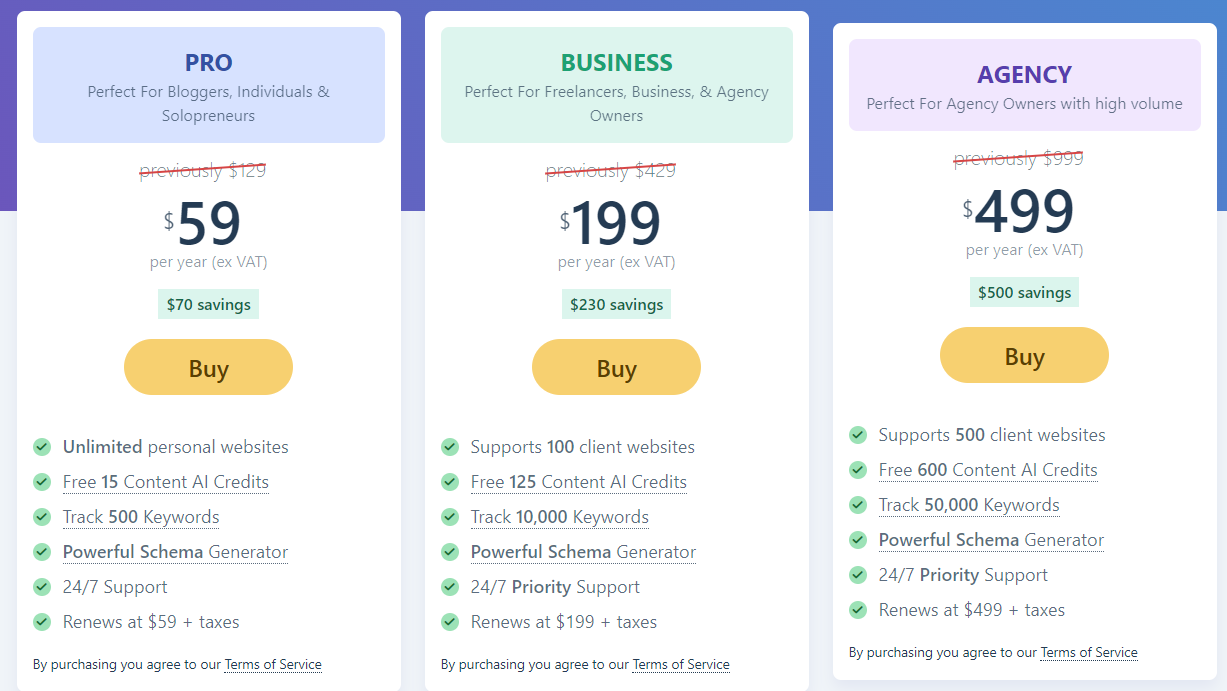Click the BUSINESS plan header title
Image resolution: width=1227 pixels, height=691 pixels.
(x=616, y=63)
